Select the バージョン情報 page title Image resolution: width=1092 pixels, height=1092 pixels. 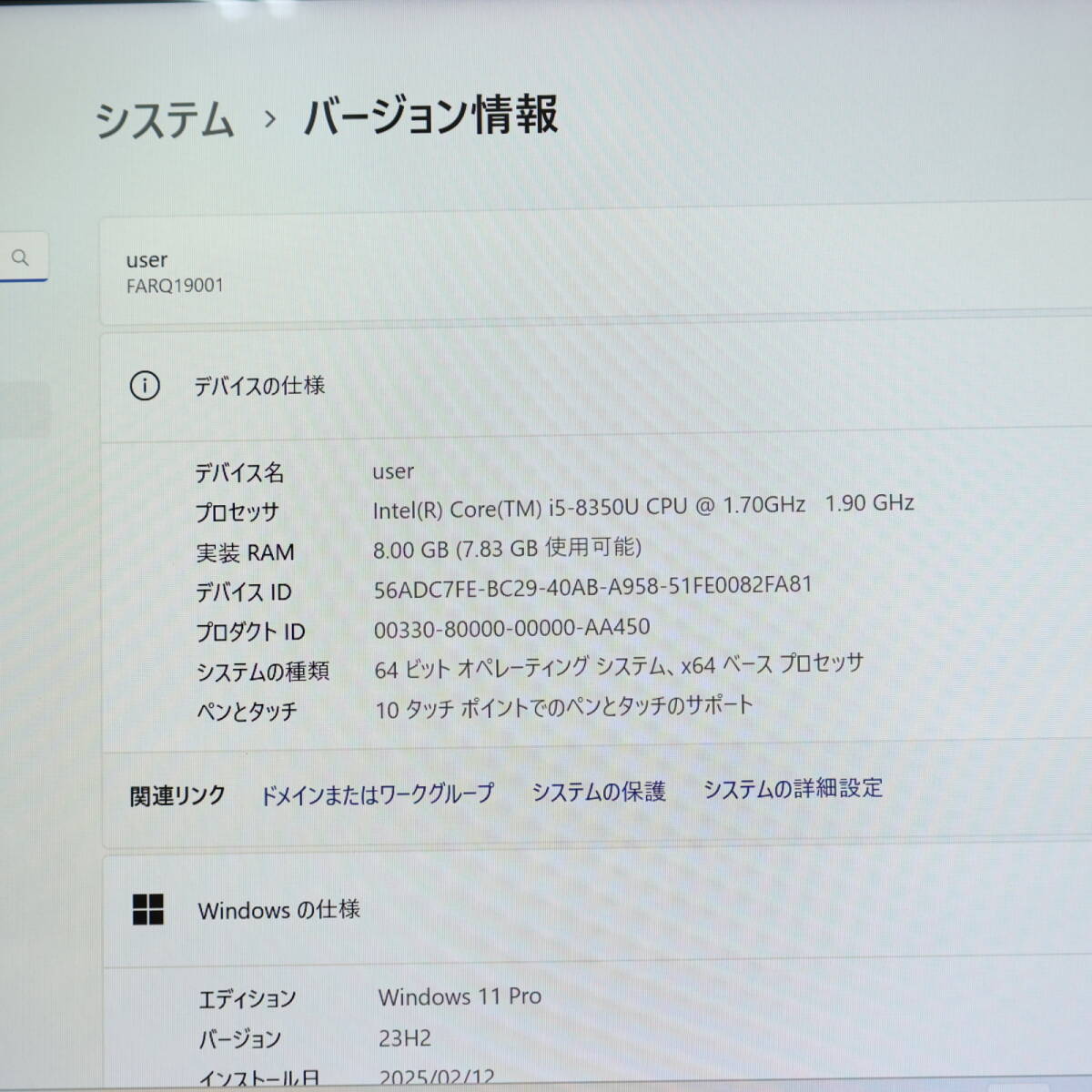(x=430, y=116)
